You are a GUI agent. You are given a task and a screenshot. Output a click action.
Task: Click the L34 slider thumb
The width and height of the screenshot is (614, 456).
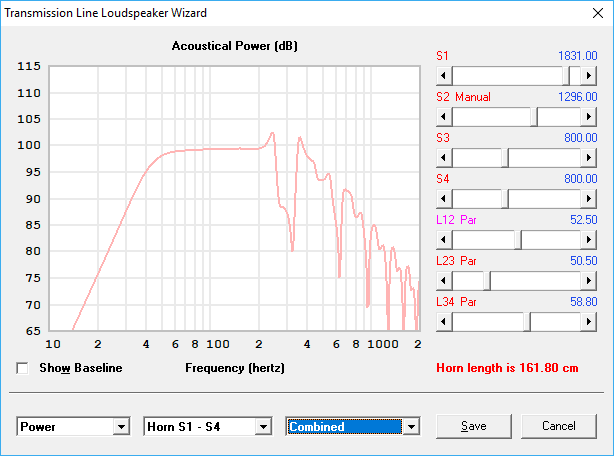(x=527, y=322)
